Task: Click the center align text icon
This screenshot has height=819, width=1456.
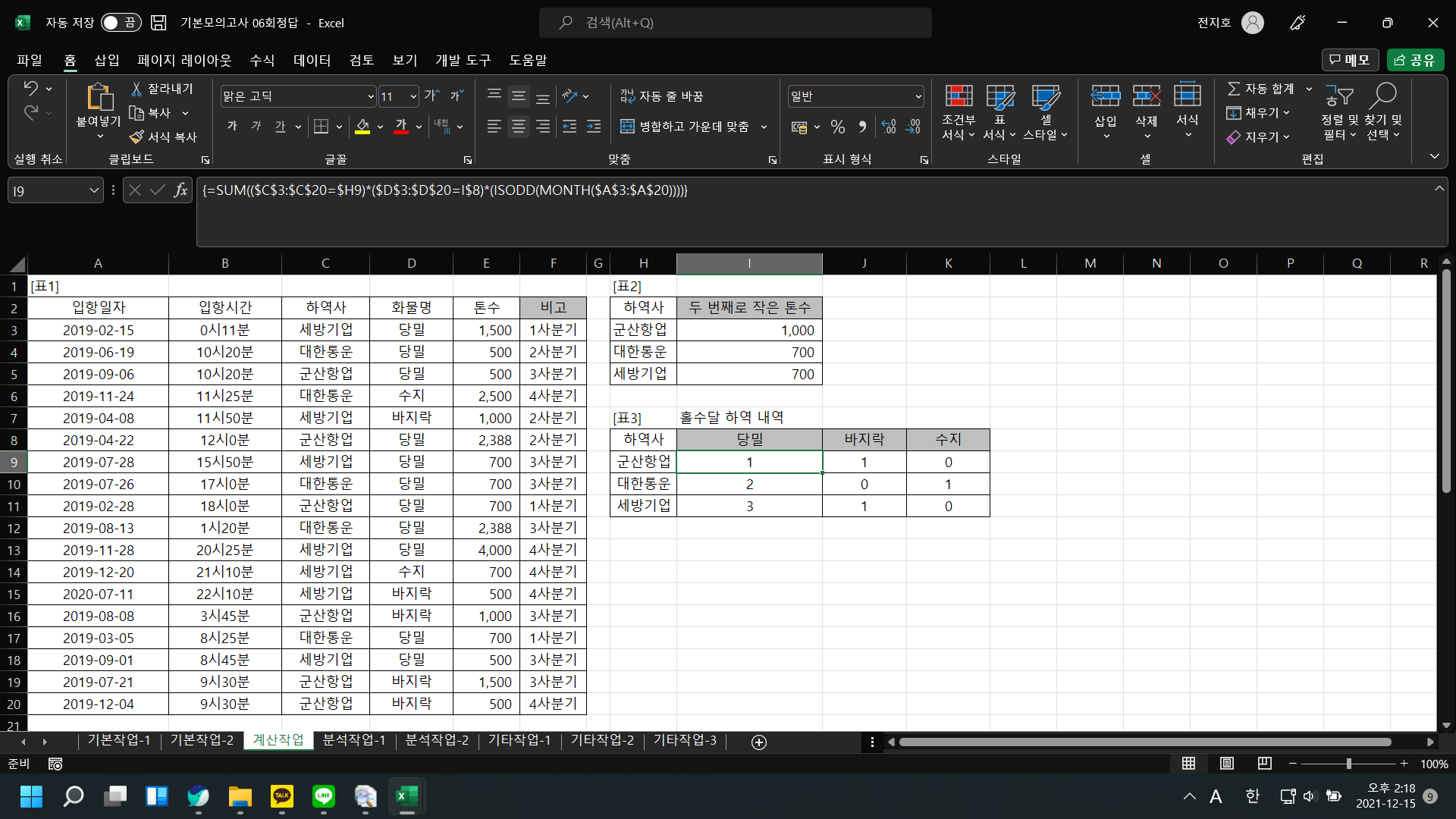Action: tap(519, 127)
